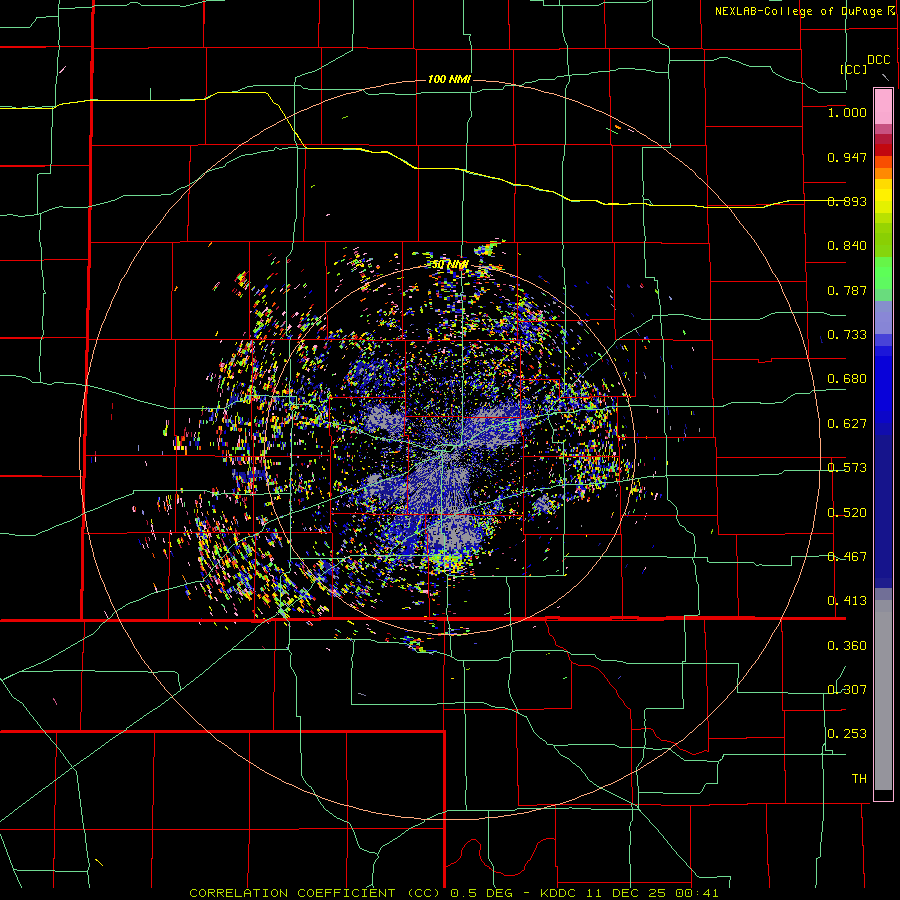The width and height of the screenshot is (900, 900).
Task: Click the TH threshold label on legend
Action: click(x=859, y=779)
